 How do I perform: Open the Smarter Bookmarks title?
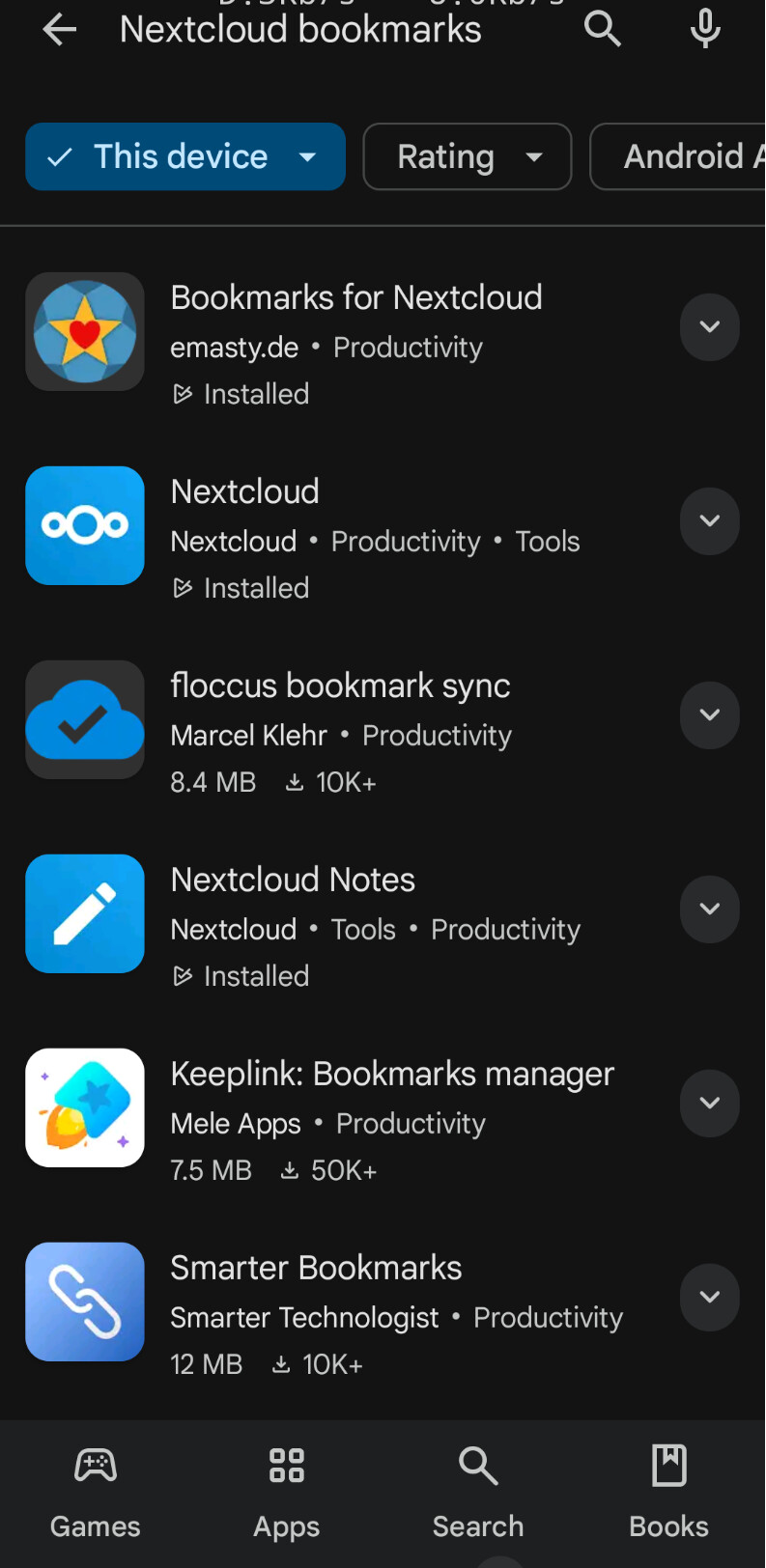(x=316, y=1268)
